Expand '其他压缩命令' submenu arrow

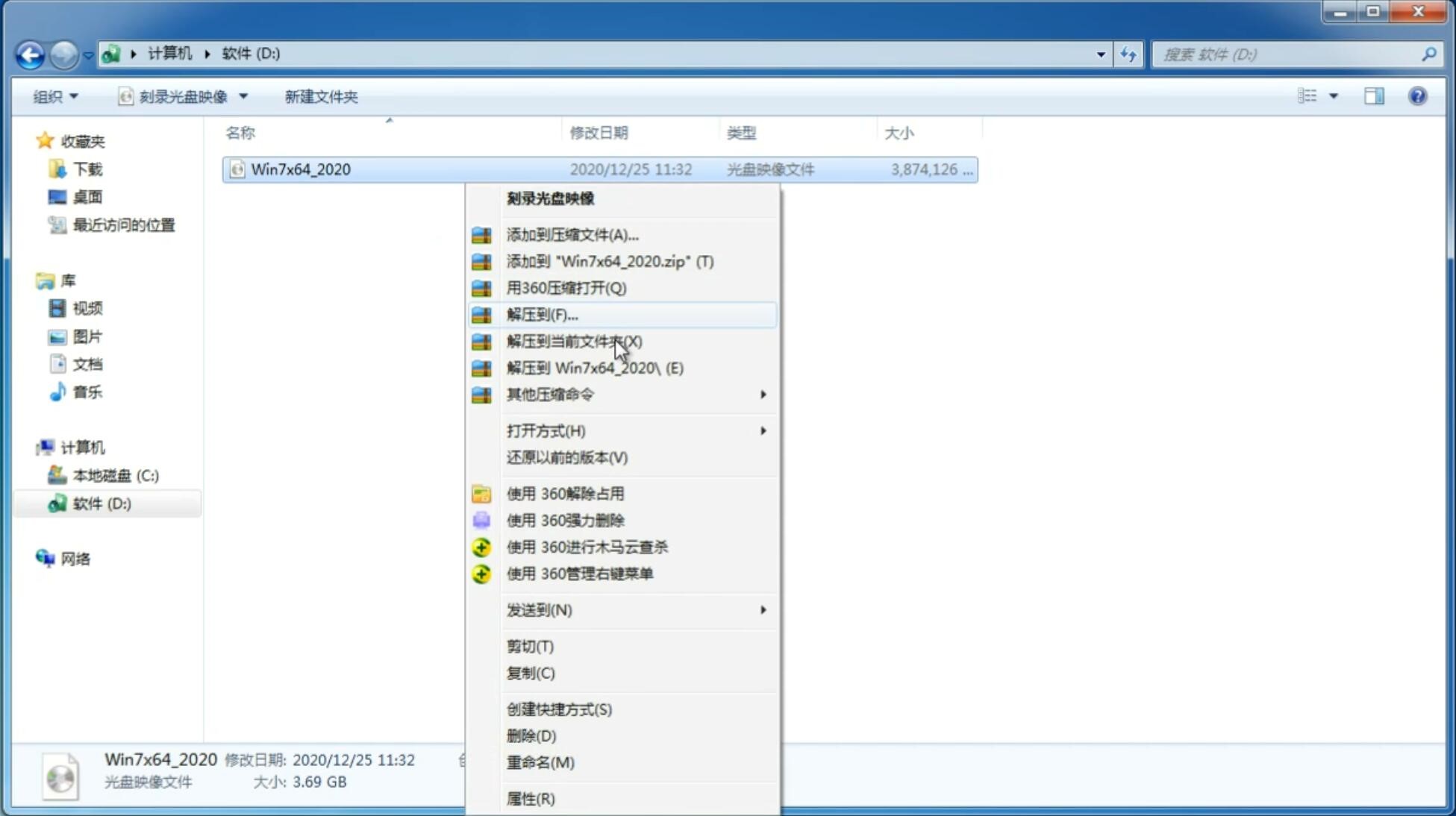[x=763, y=394]
